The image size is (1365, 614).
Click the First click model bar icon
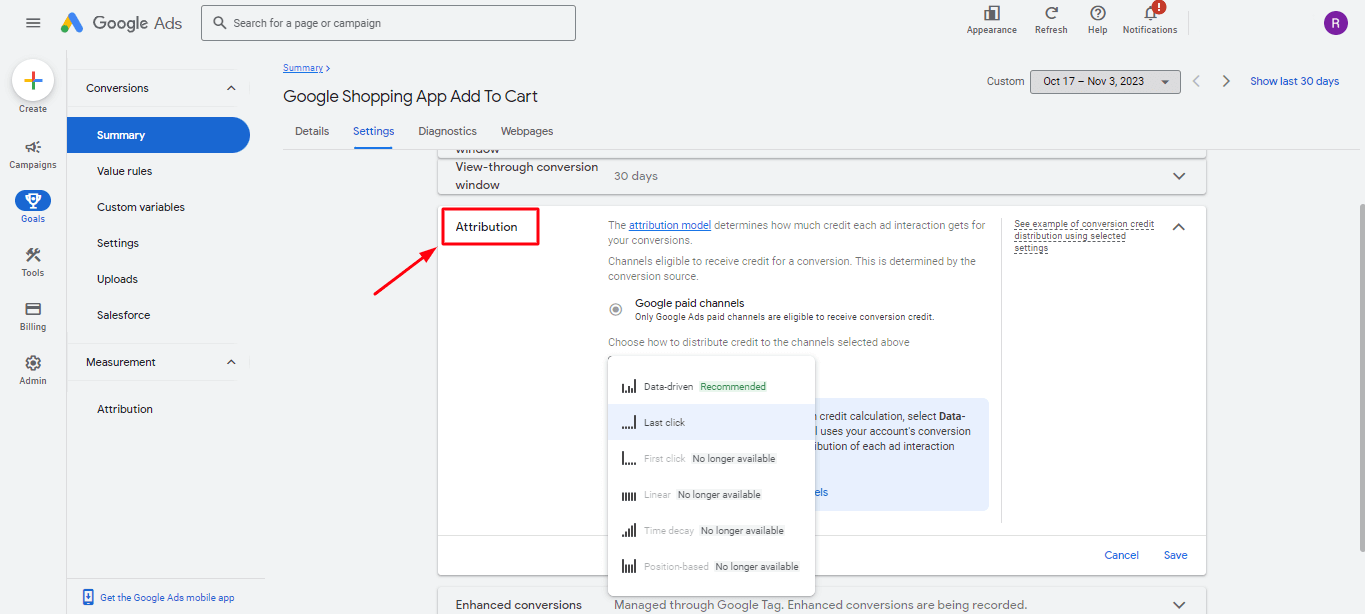[629, 458]
